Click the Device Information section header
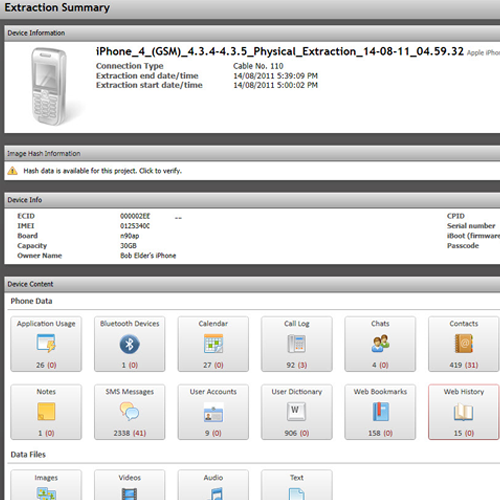 click(252, 33)
